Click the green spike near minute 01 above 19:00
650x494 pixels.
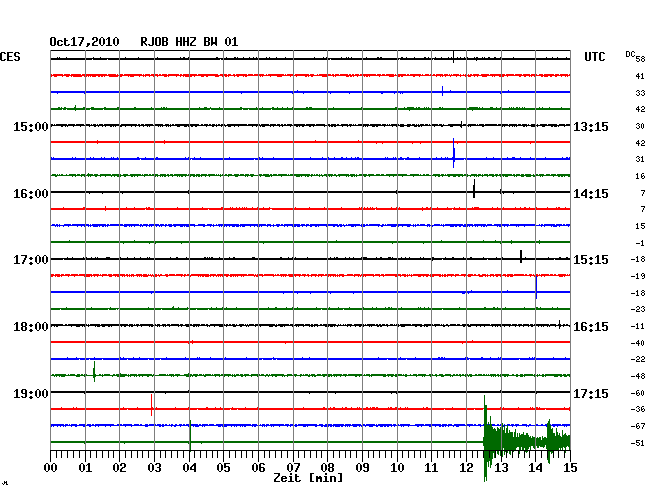click(94, 371)
